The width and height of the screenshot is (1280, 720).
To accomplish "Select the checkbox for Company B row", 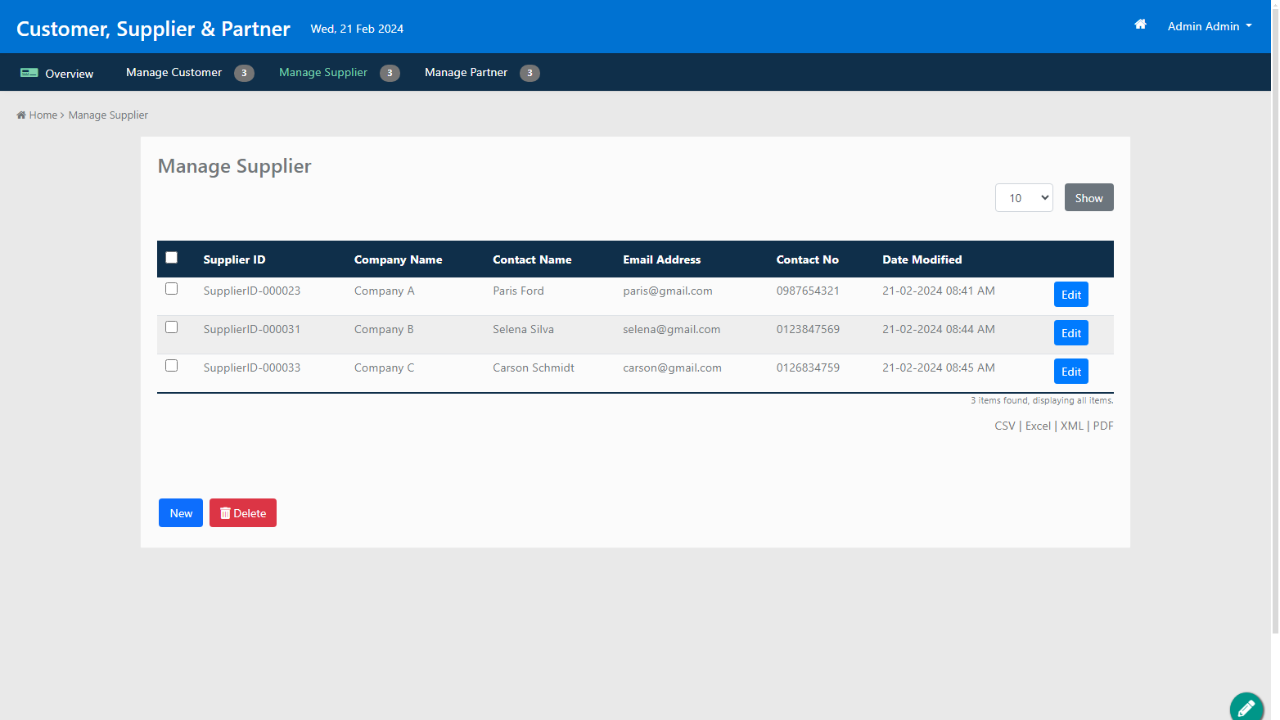I will coord(171,327).
